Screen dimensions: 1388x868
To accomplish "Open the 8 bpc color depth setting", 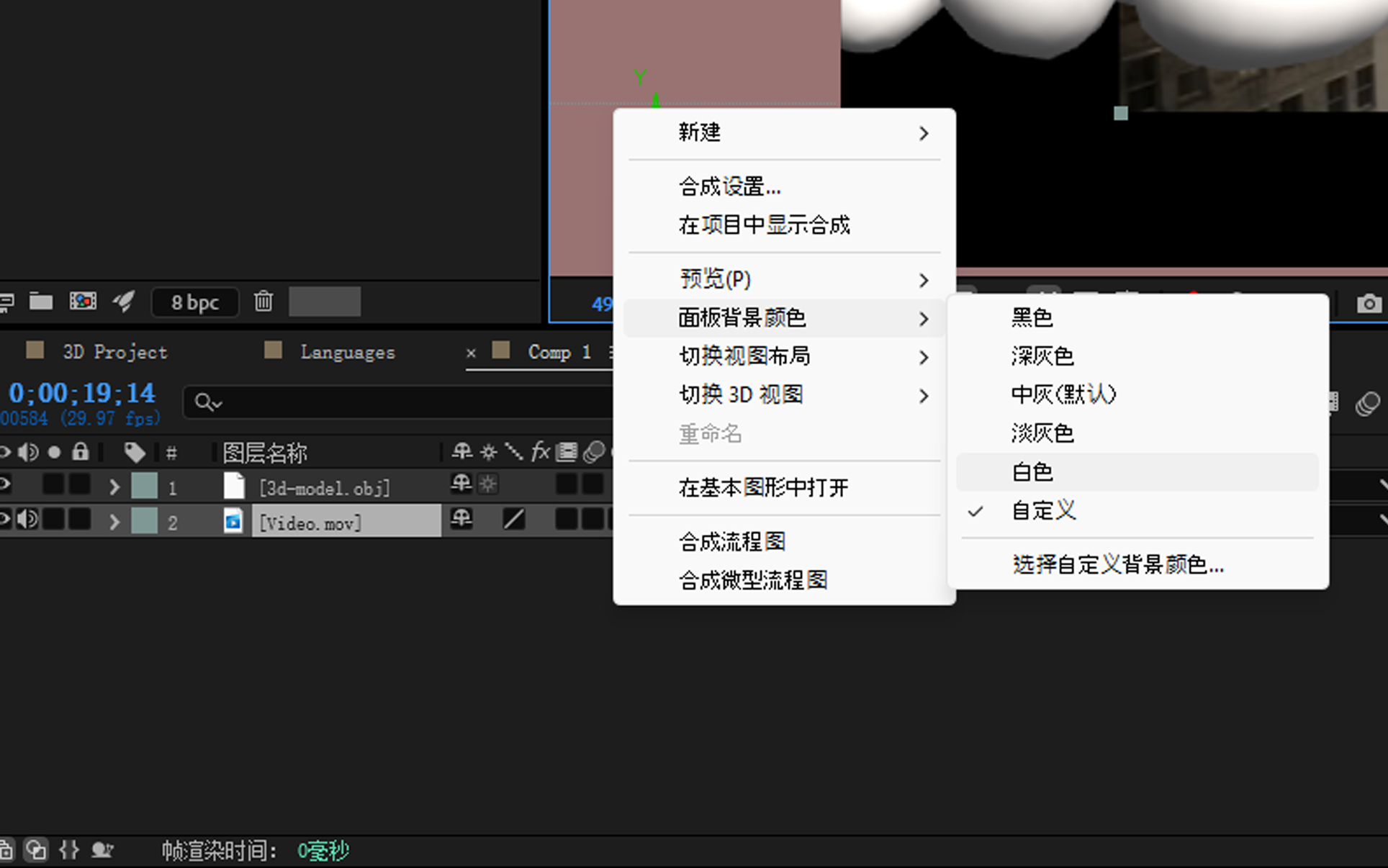I will [194, 302].
